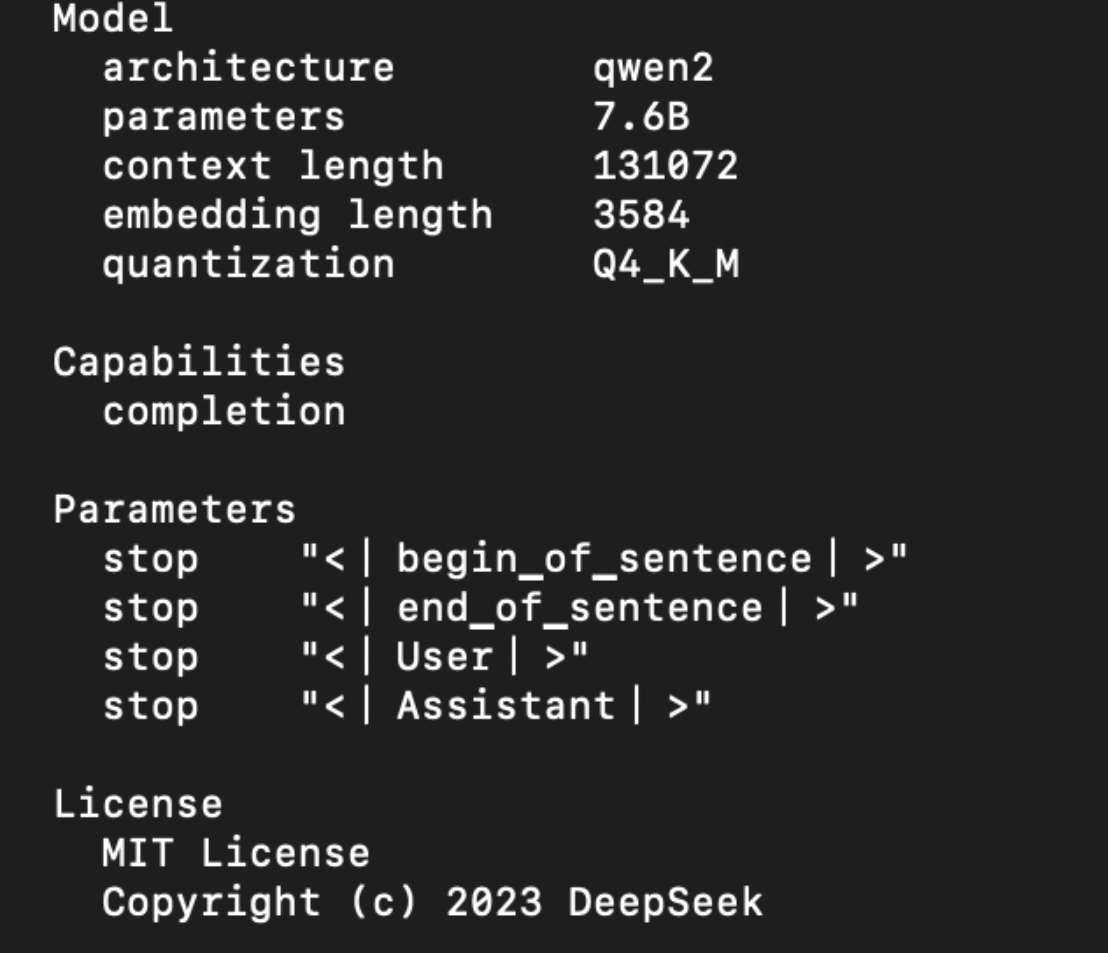Click the begin_of_sentence stop token
The width and height of the screenshot is (1108, 953).
click(x=603, y=559)
